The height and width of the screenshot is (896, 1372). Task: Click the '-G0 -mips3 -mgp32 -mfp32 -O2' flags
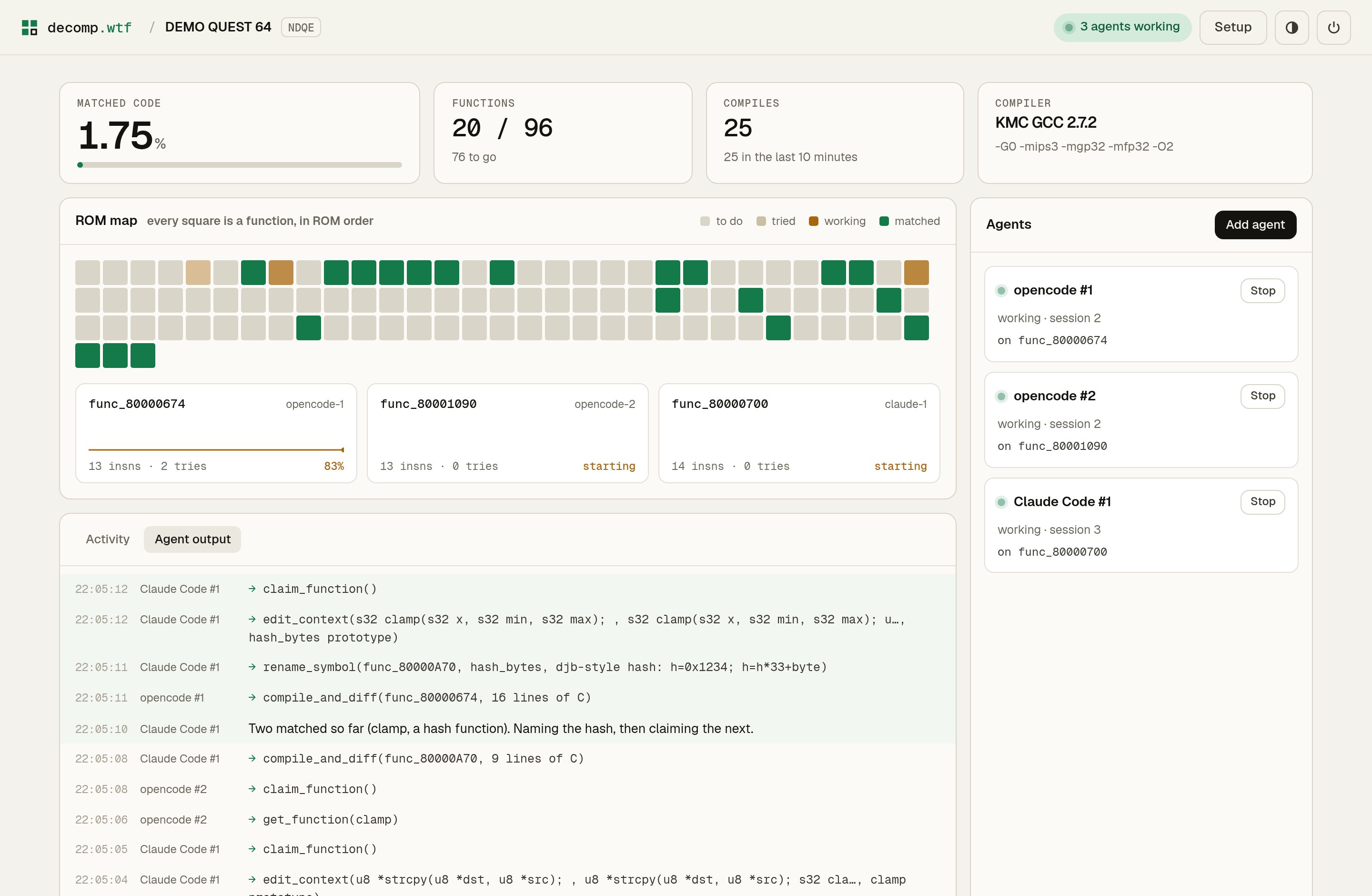click(x=1084, y=146)
